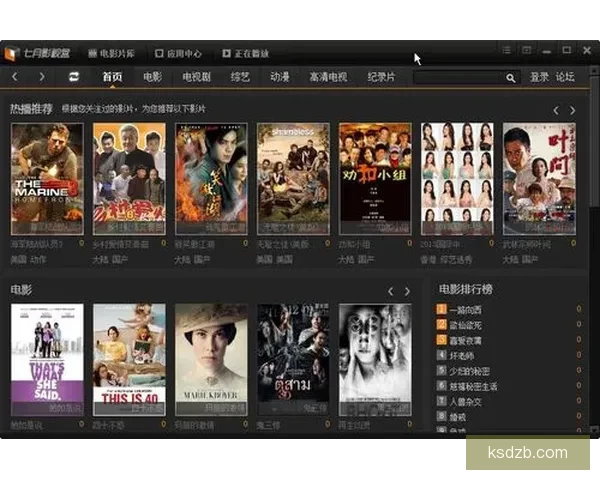Click the refresh icon in navigation bar
The image size is (600, 480).
coord(74,77)
